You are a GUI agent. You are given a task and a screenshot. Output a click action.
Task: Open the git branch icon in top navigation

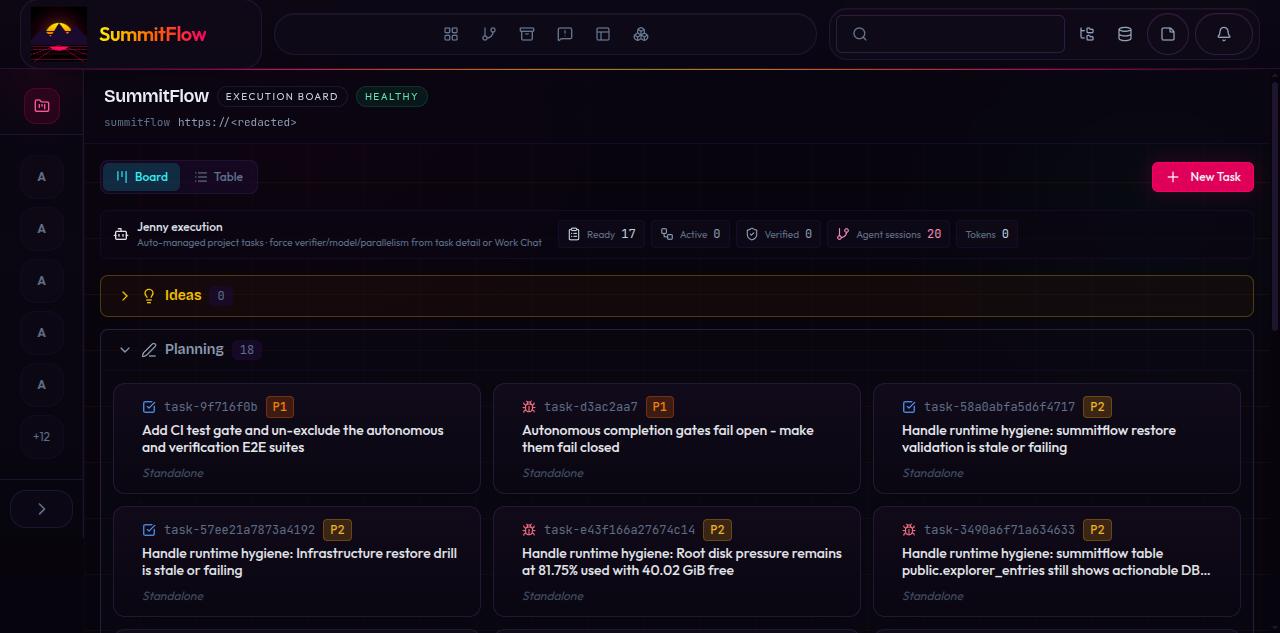[489, 34]
